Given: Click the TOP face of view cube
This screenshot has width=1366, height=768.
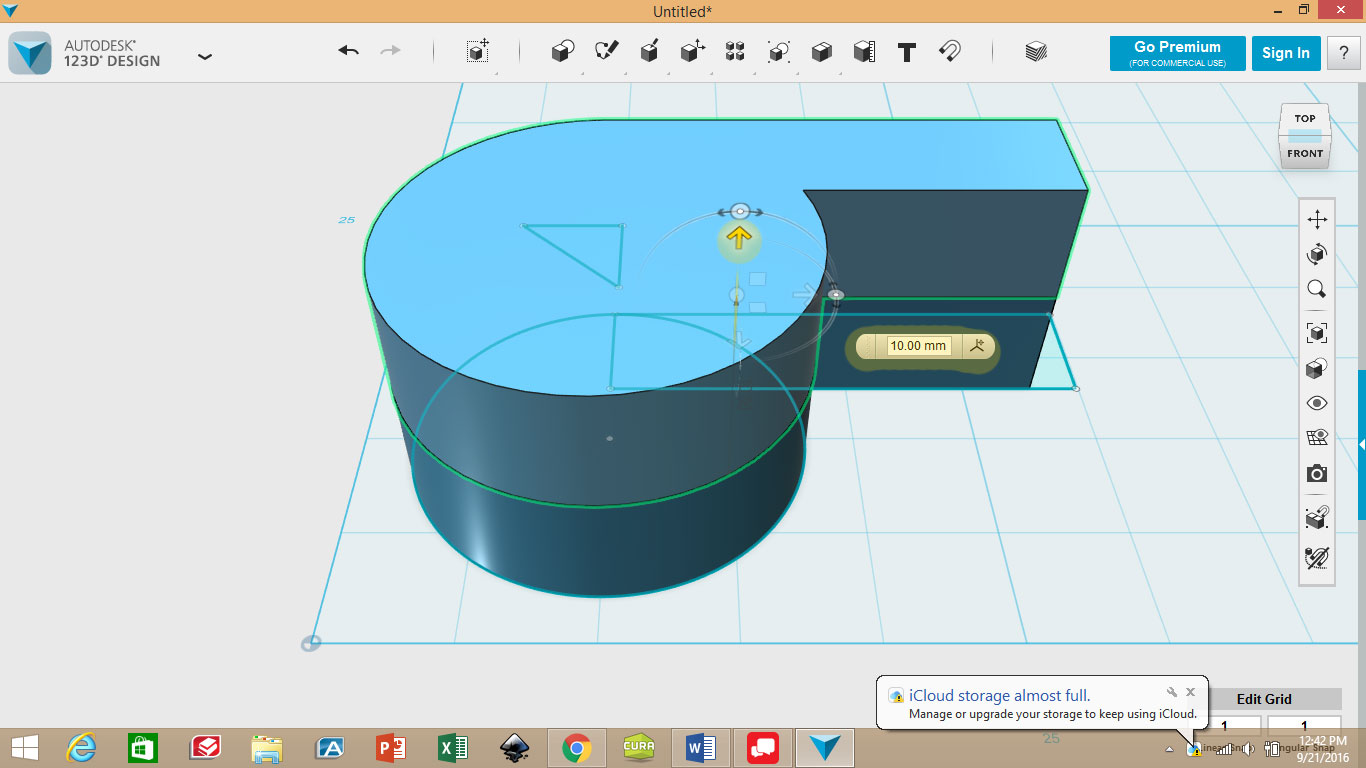Looking at the screenshot, I should click(1305, 119).
